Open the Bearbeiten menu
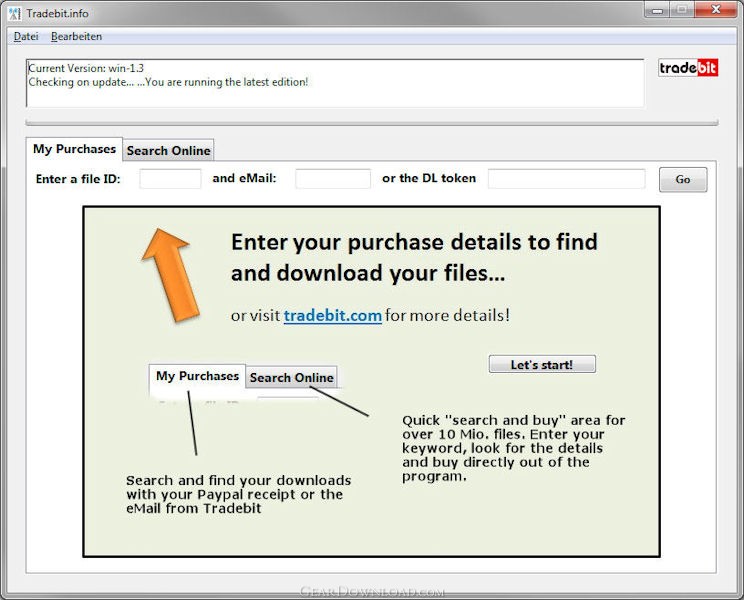 point(76,37)
